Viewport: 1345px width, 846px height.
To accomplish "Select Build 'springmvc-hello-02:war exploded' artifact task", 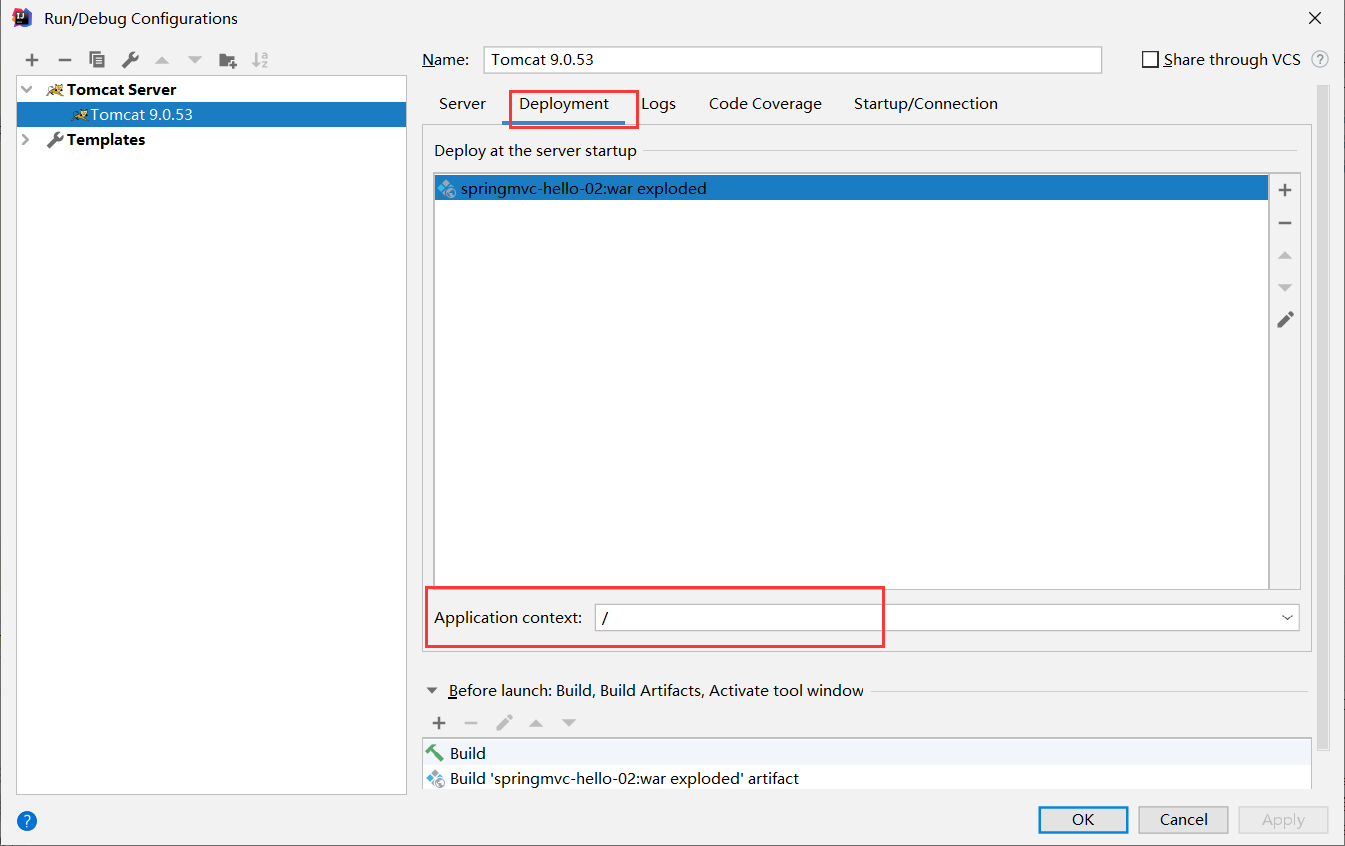I will 866,778.
